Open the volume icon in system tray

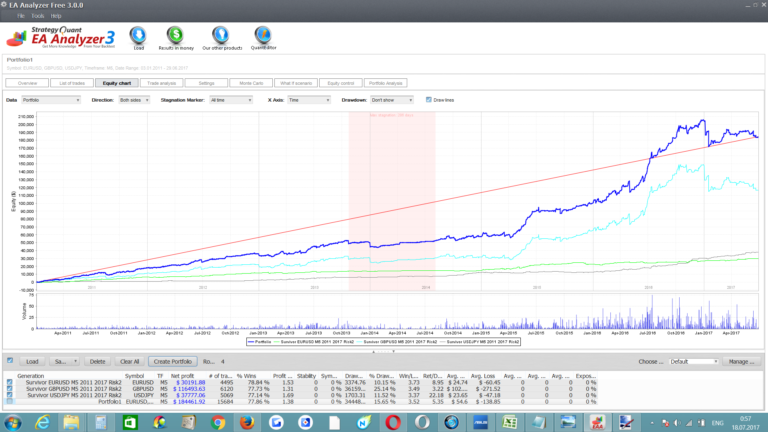point(677,423)
